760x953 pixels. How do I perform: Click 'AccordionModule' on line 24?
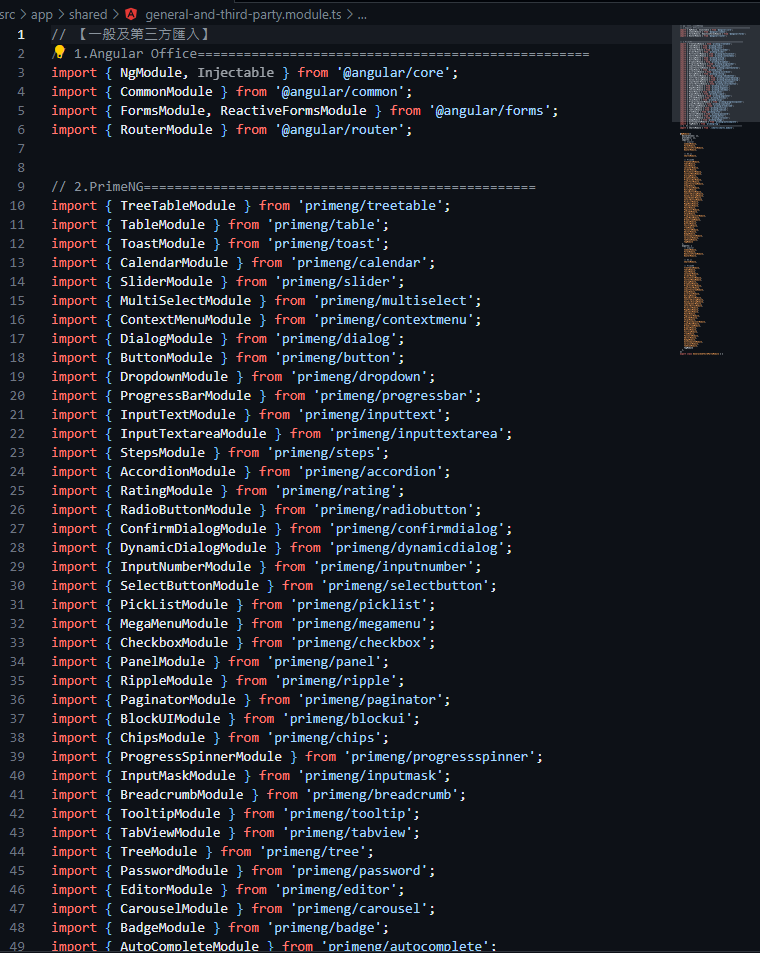tap(178, 472)
